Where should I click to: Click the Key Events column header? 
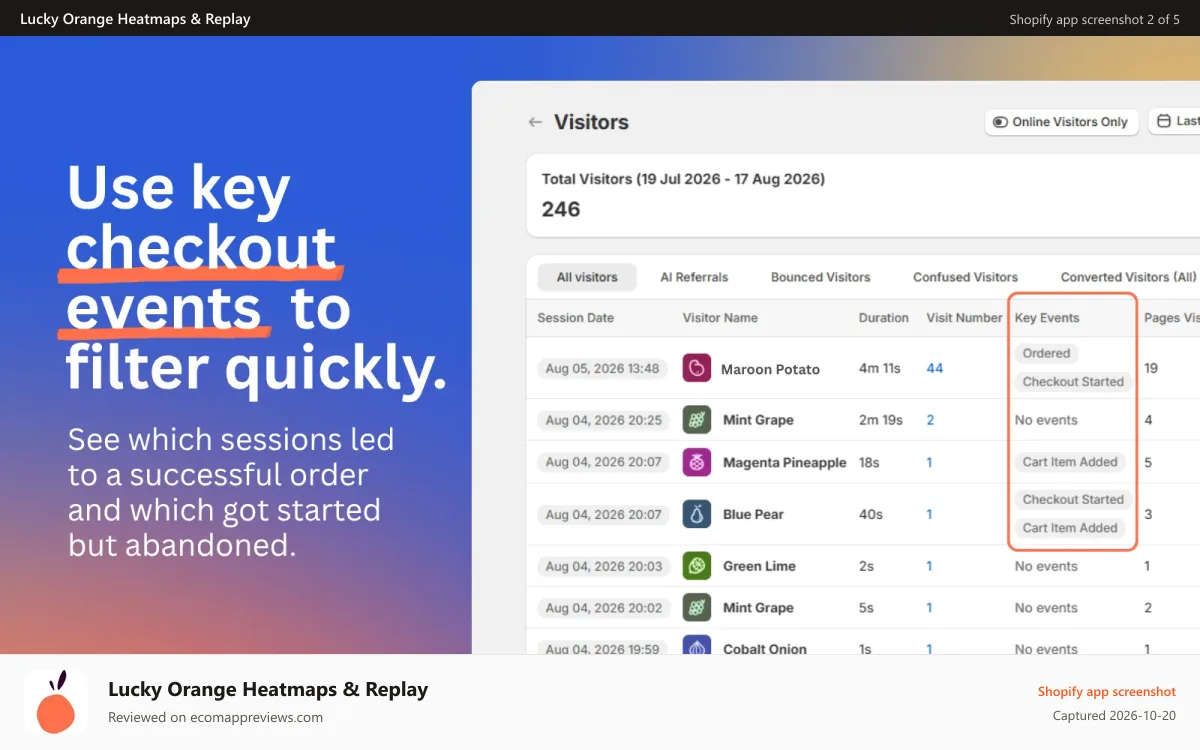coord(1047,318)
